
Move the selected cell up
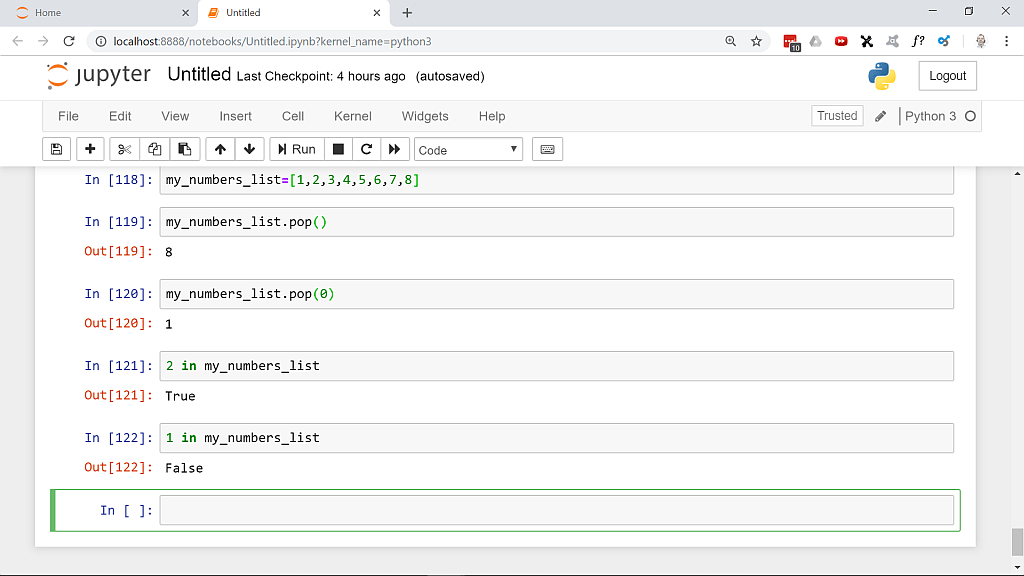pyautogui.click(x=220, y=149)
